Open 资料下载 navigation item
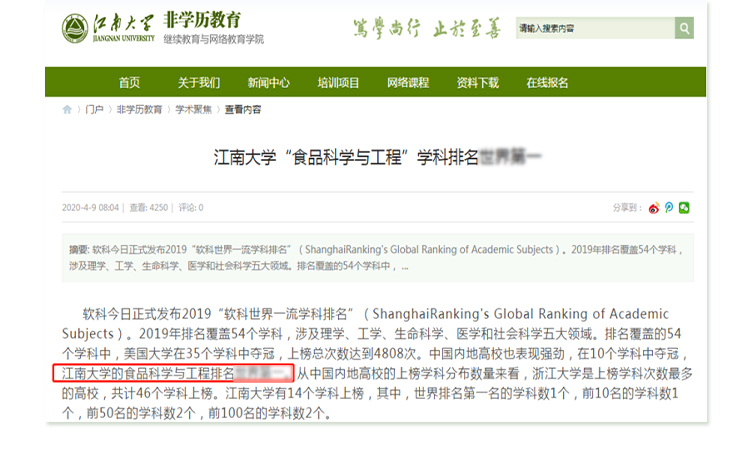 tap(477, 83)
